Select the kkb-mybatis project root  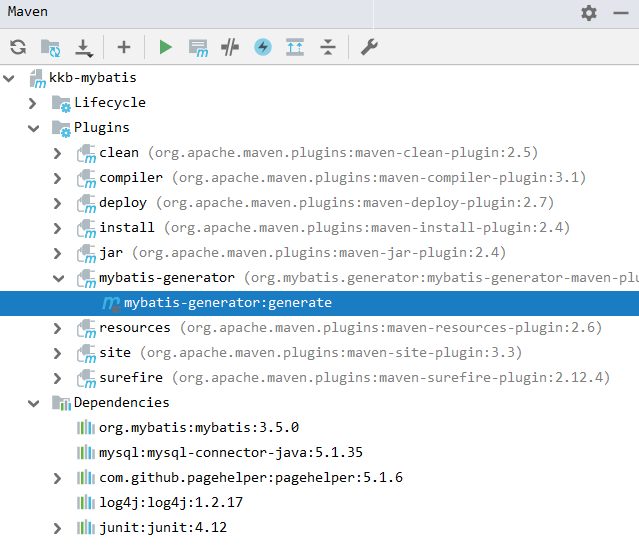click(x=92, y=78)
